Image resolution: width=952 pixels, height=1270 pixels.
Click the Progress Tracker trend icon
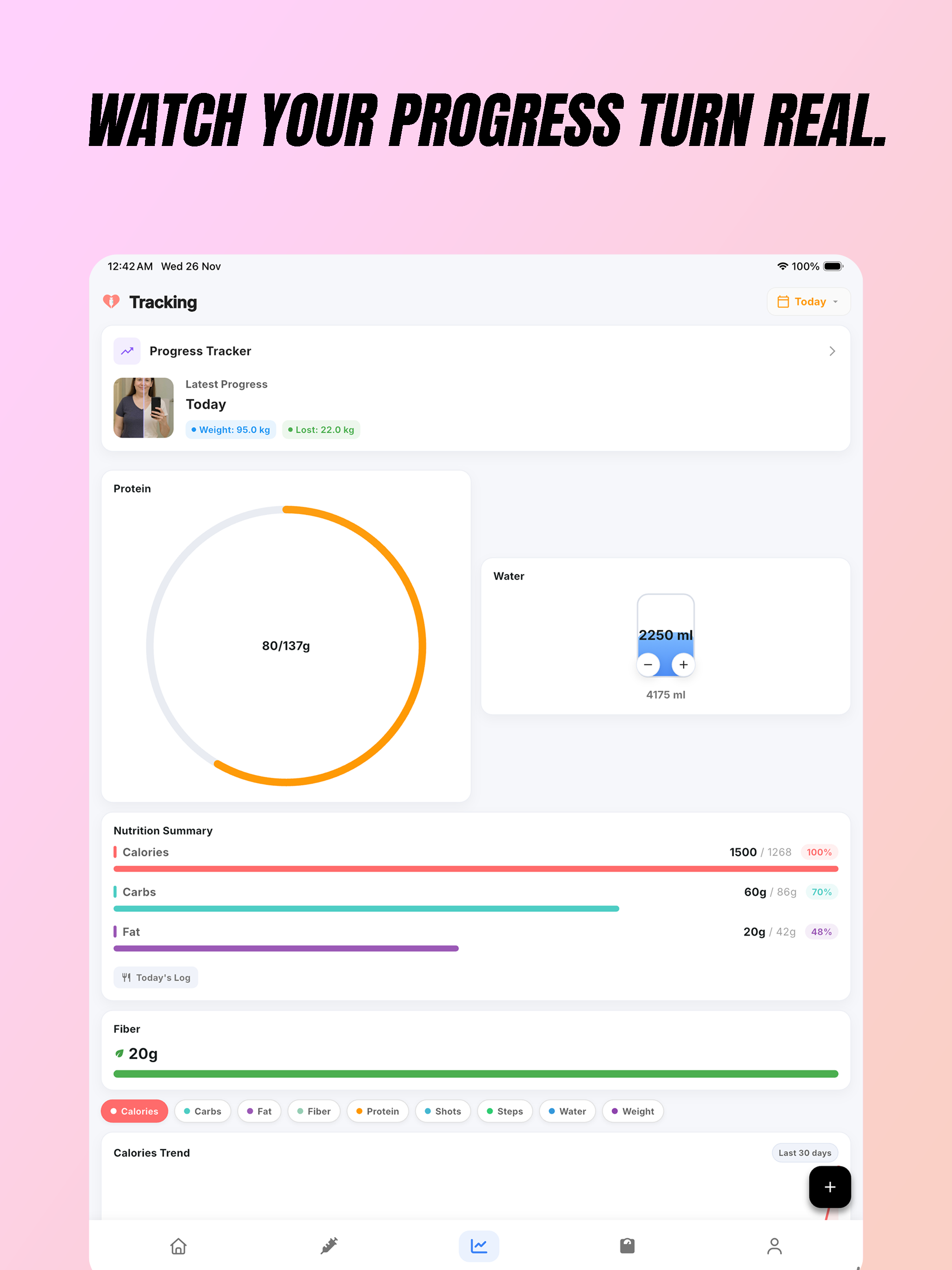[127, 351]
